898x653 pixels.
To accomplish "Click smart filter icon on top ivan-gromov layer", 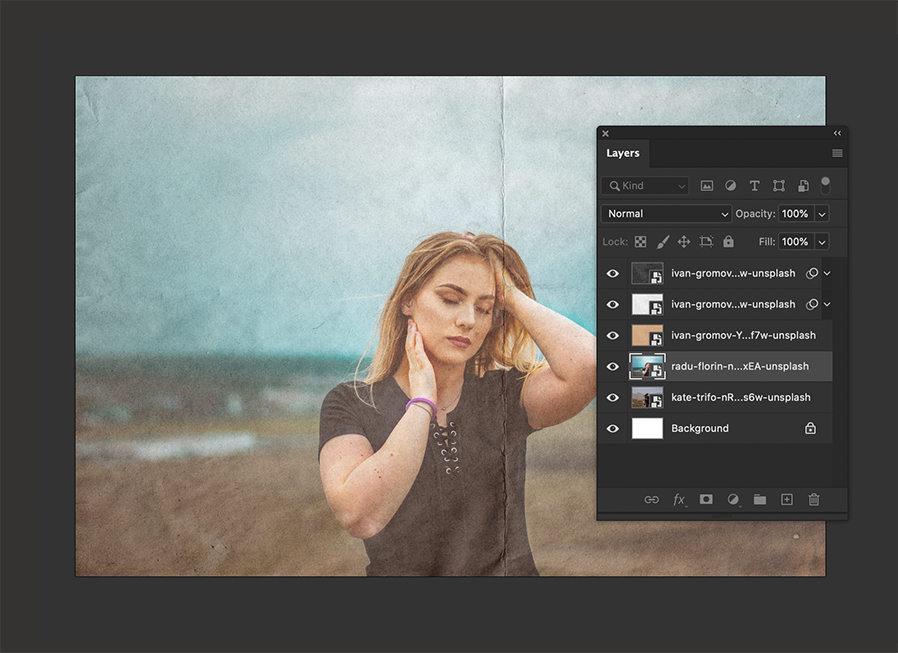I will point(812,273).
